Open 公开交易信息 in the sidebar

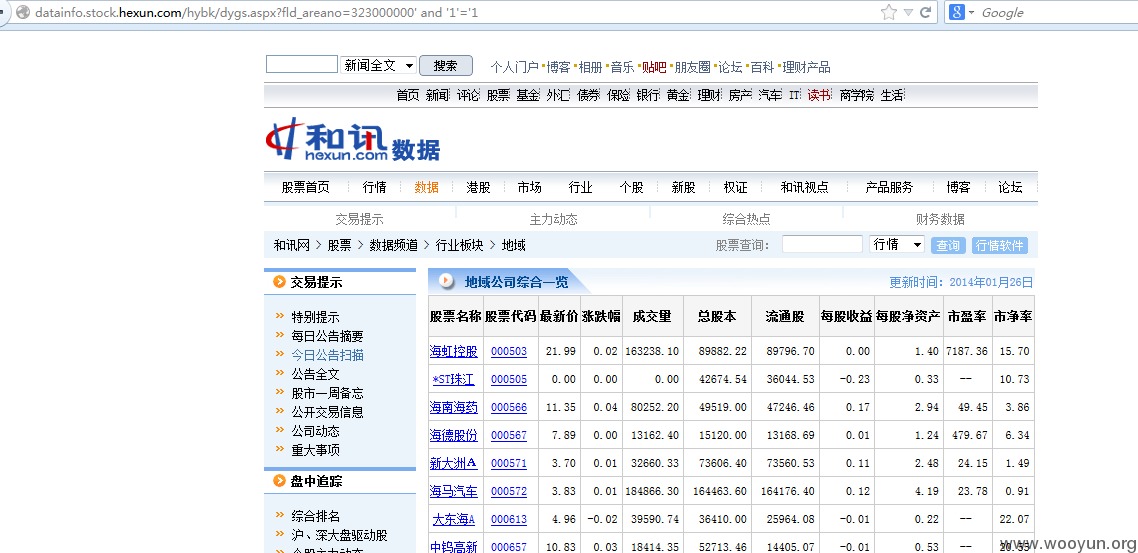pyautogui.click(x=327, y=411)
